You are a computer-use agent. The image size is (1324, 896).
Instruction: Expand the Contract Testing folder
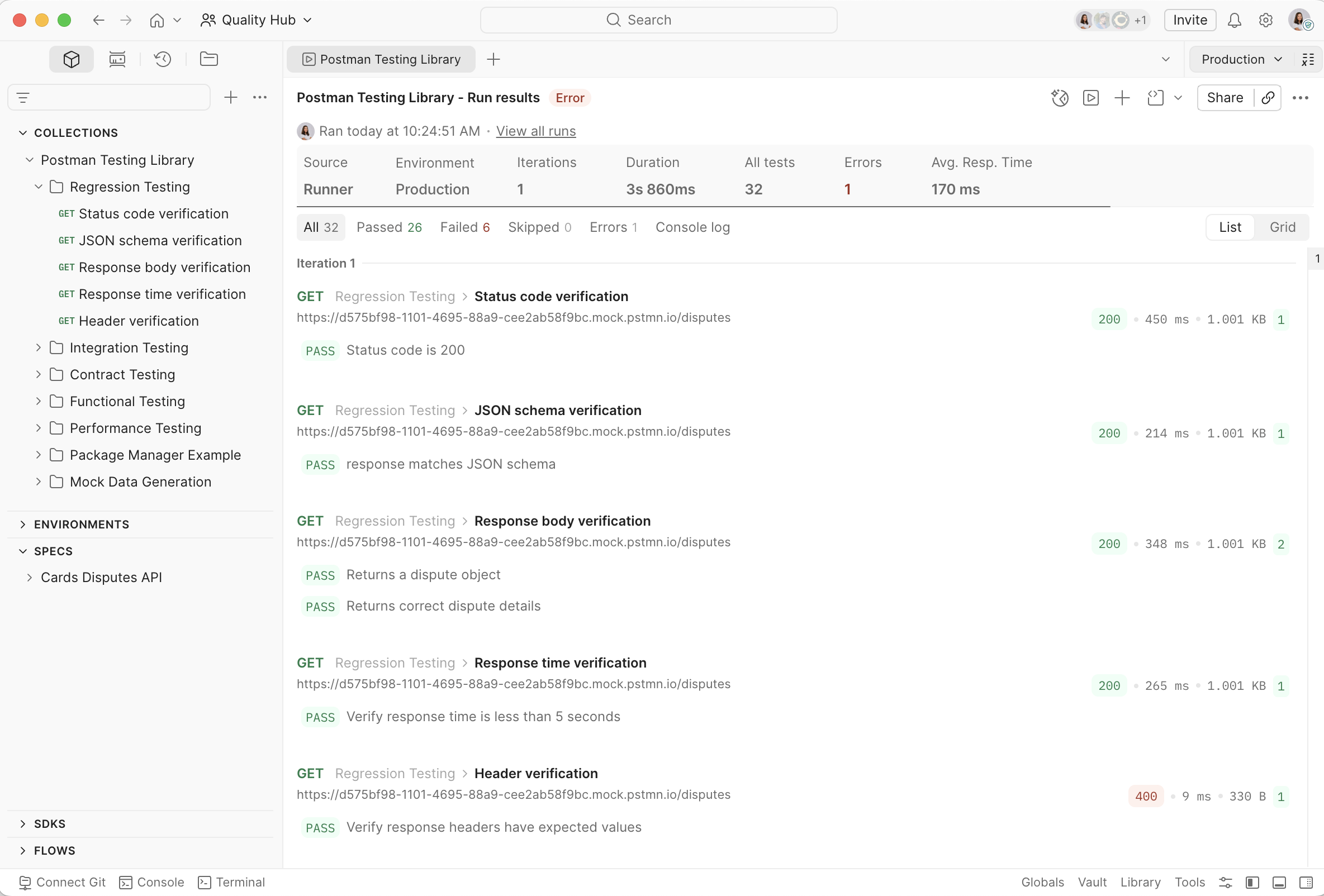[38, 374]
